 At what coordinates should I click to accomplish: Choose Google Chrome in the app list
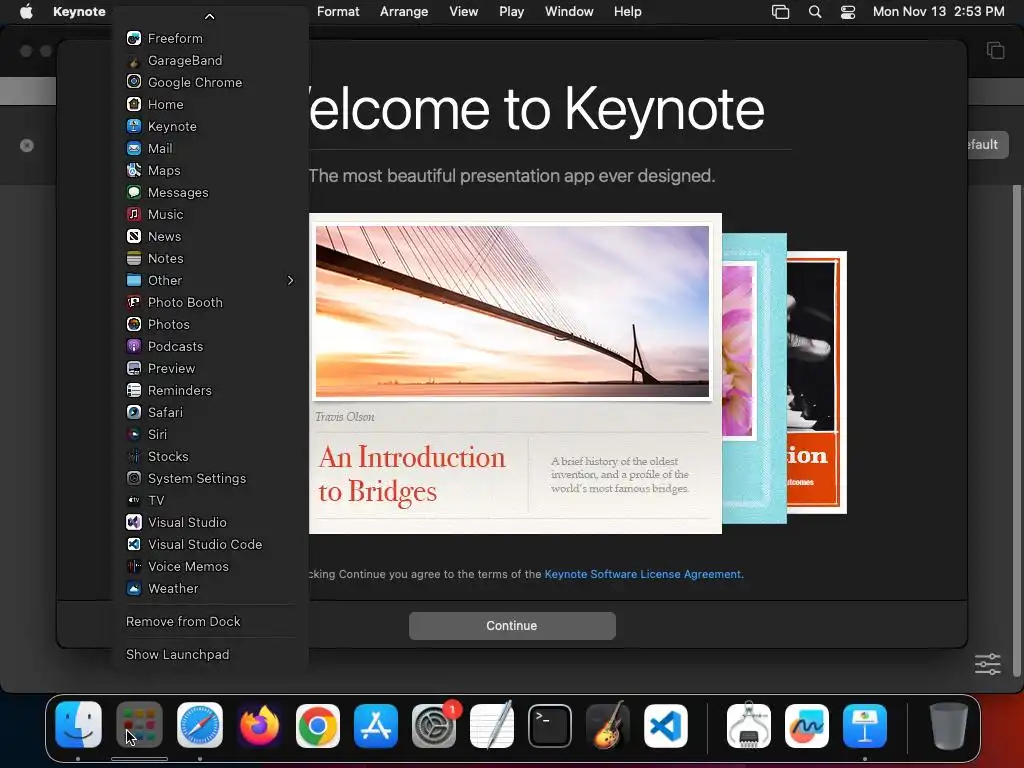(210, 82)
